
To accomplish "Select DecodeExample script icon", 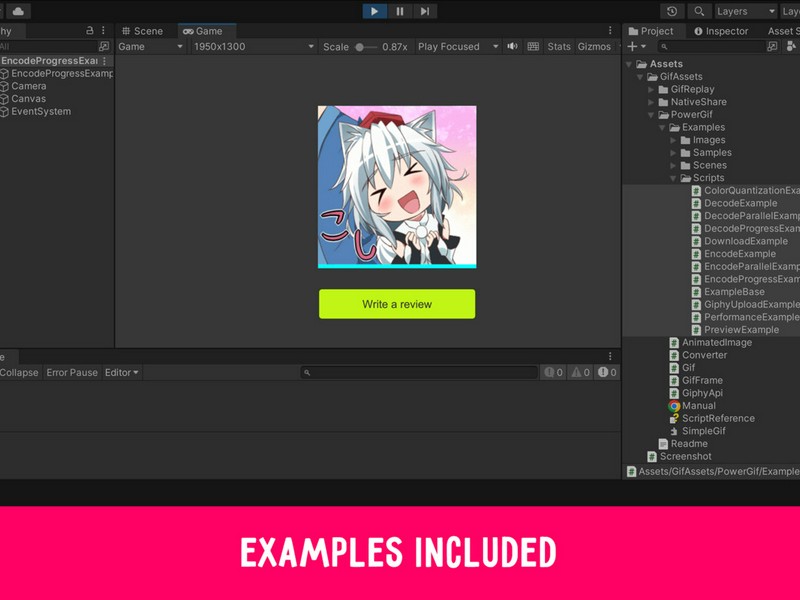I will (696, 203).
